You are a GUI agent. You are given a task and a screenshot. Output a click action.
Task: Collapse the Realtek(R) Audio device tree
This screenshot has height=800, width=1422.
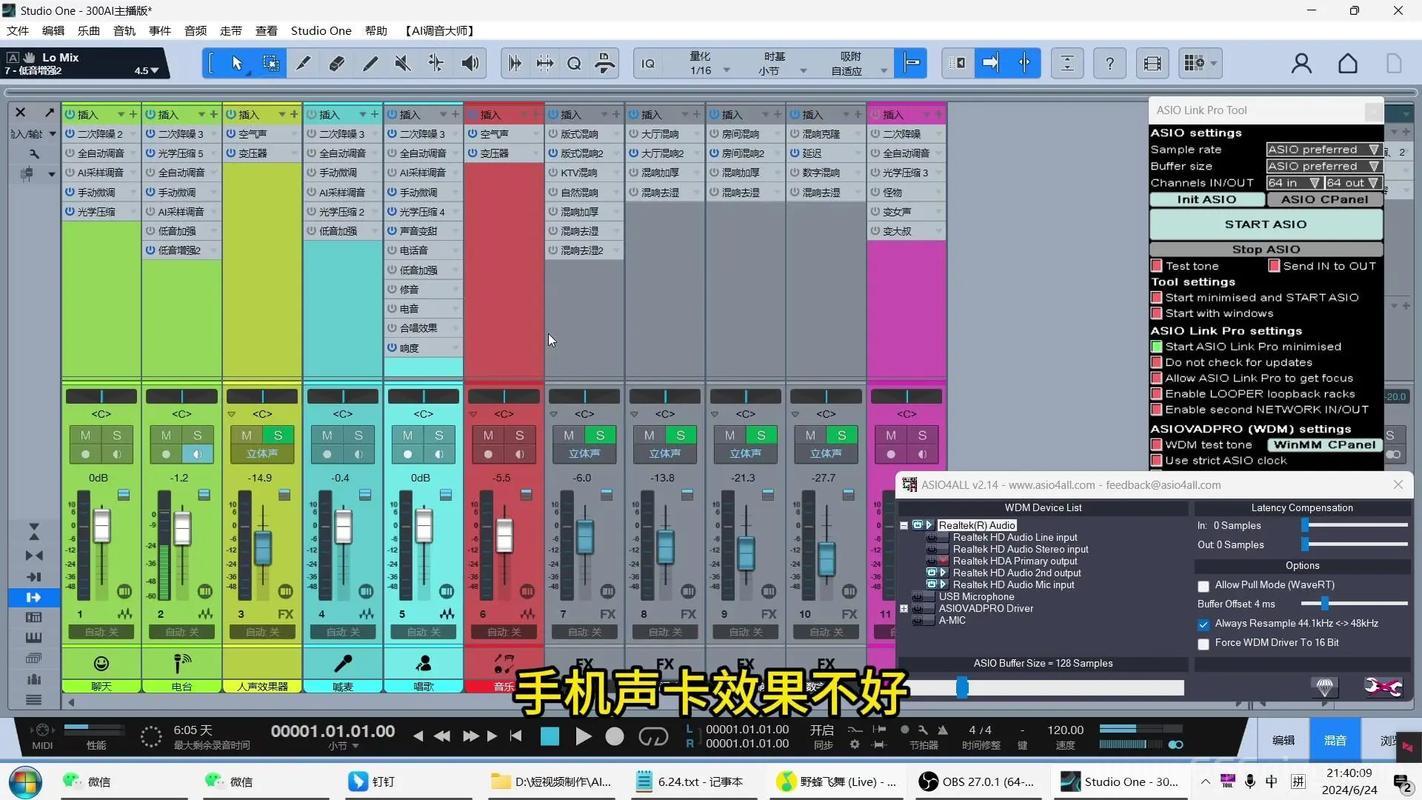(904, 525)
